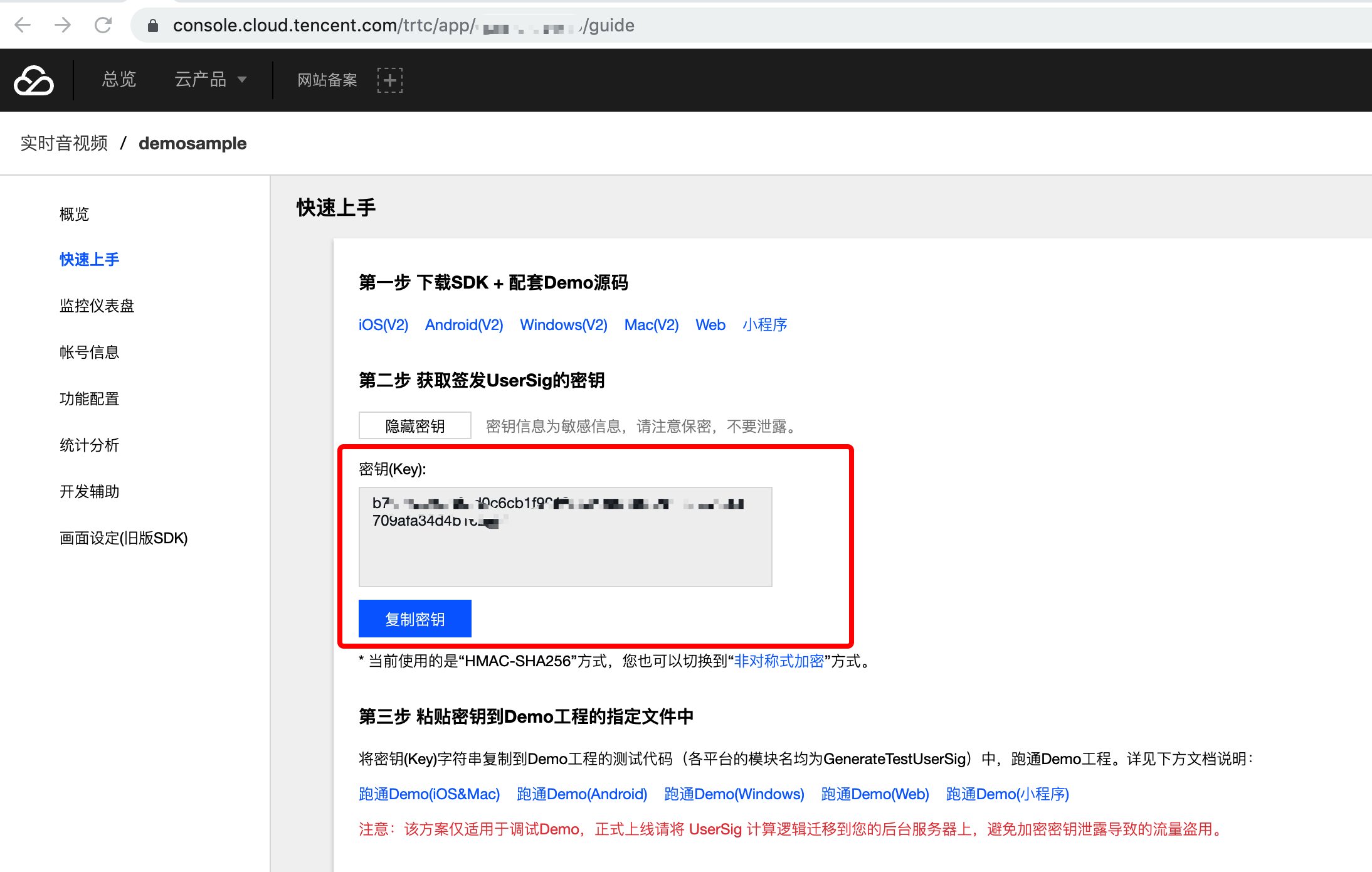Image resolution: width=1372 pixels, height=872 pixels.
Task: Click the Tencent Cloud logo
Action: click(x=34, y=80)
